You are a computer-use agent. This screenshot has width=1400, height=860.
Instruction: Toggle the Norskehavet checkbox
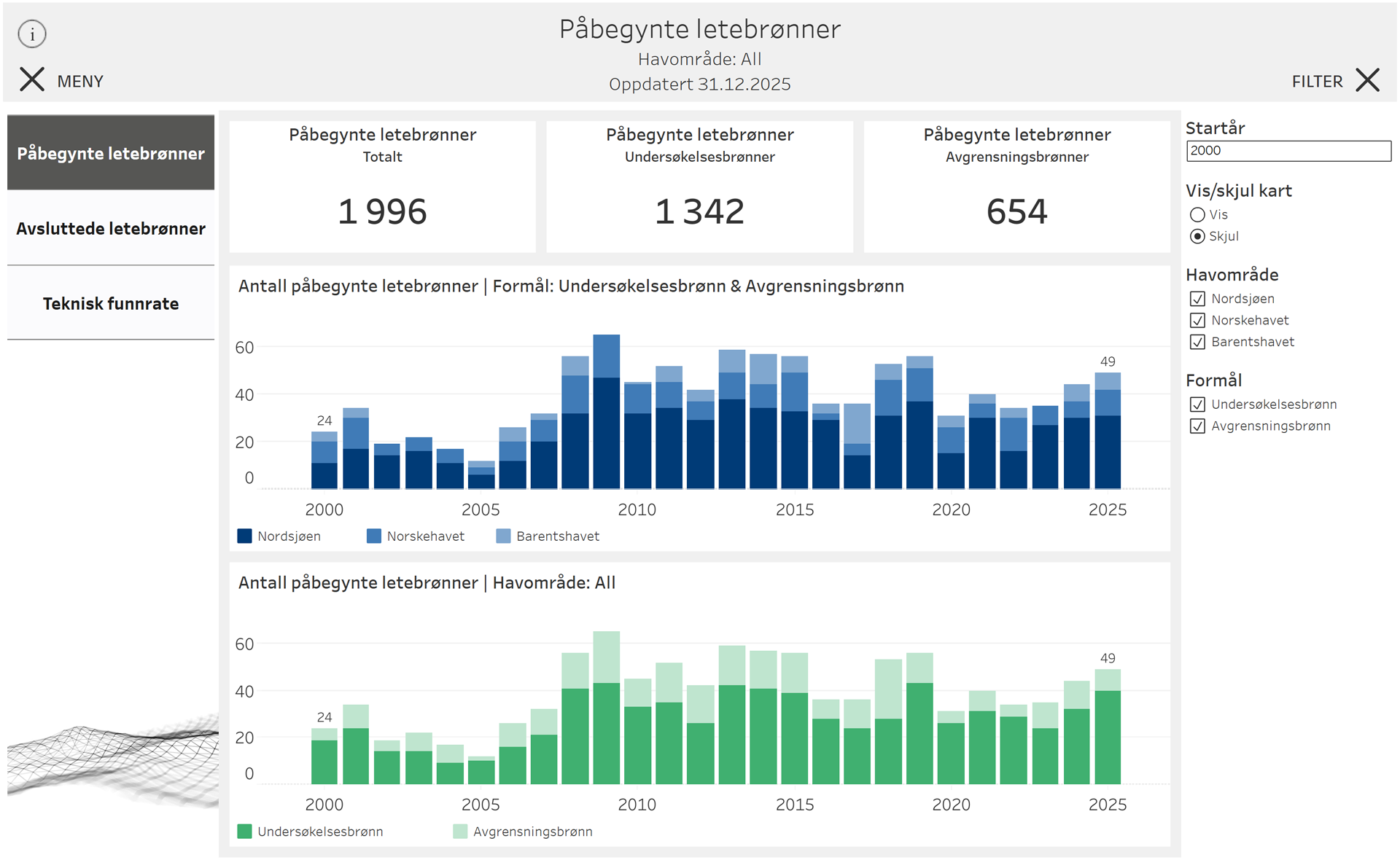point(1197,321)
